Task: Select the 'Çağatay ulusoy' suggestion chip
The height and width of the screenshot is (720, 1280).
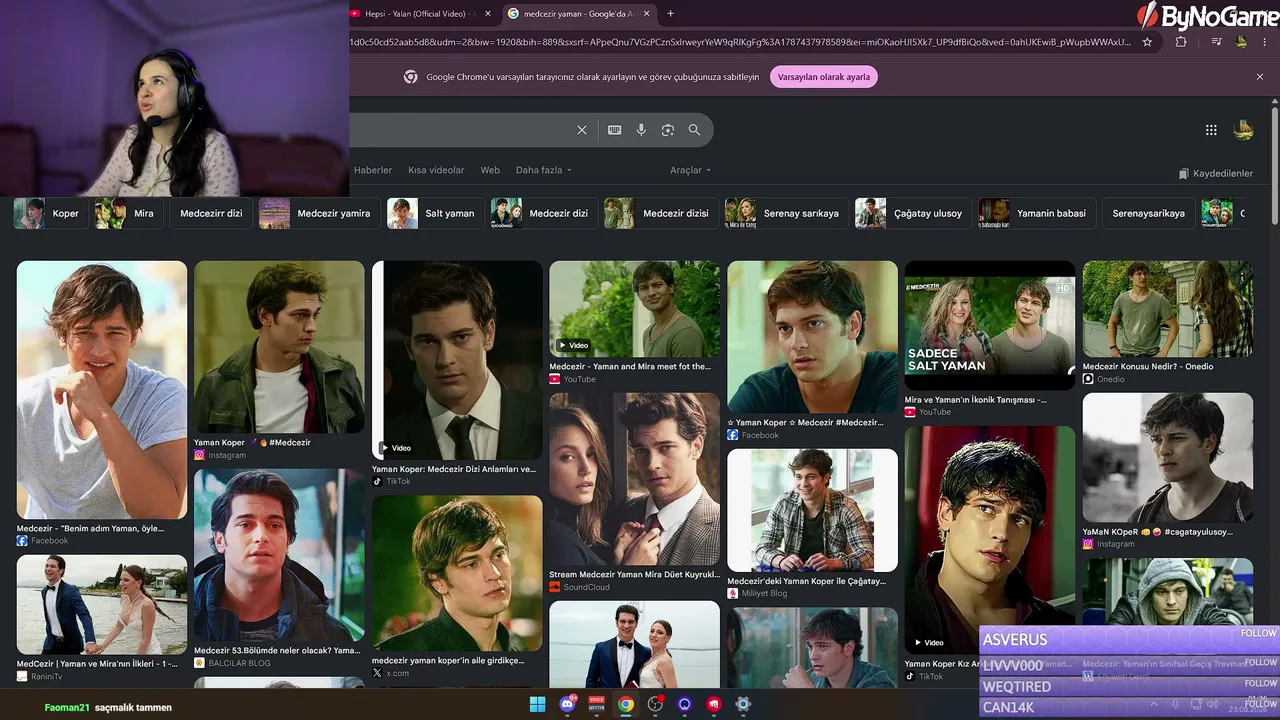Action: 912,213
